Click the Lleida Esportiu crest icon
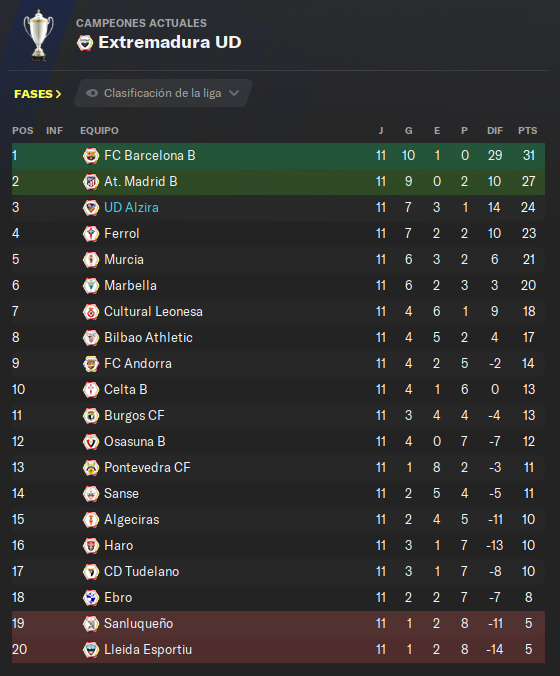 [x=91, y=650]
